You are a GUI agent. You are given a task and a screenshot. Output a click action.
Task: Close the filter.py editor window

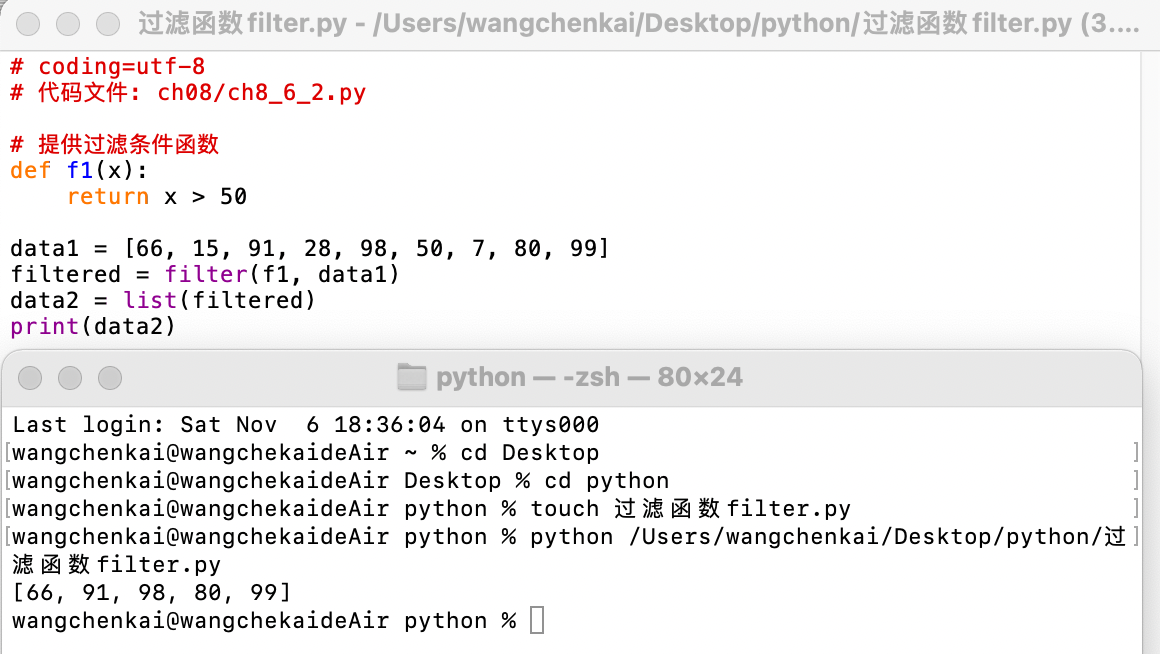click(x=30, y=23)
